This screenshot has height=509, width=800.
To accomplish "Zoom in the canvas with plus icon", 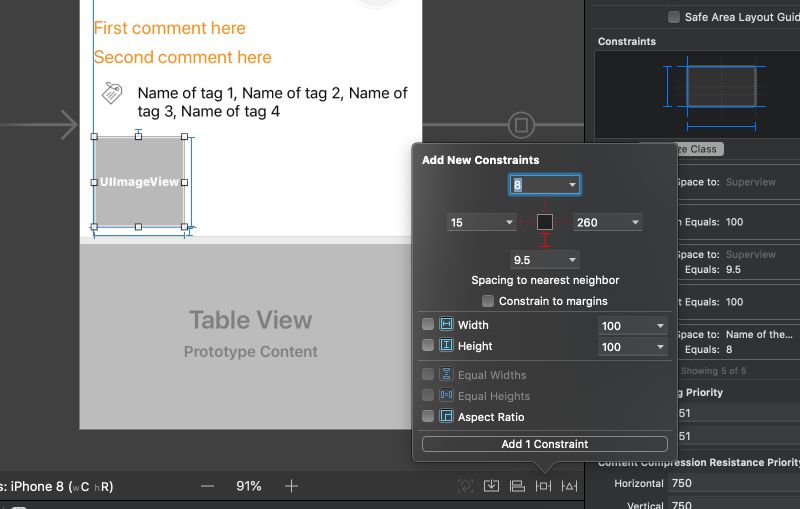I will (x=291, y=486).
